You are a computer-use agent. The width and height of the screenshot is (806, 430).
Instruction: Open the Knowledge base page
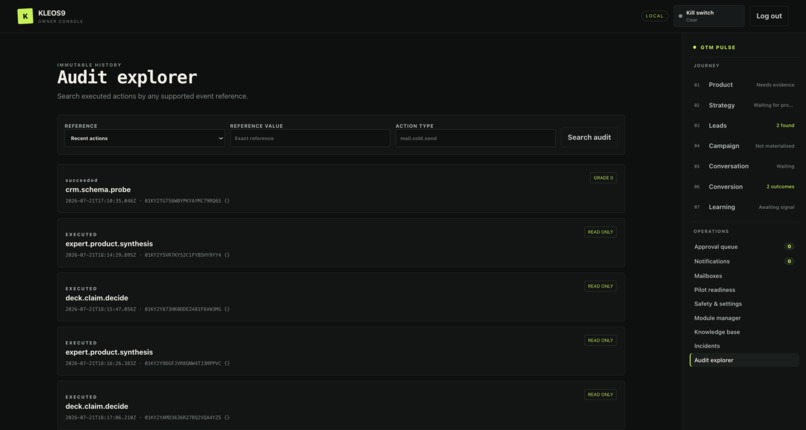744,332
